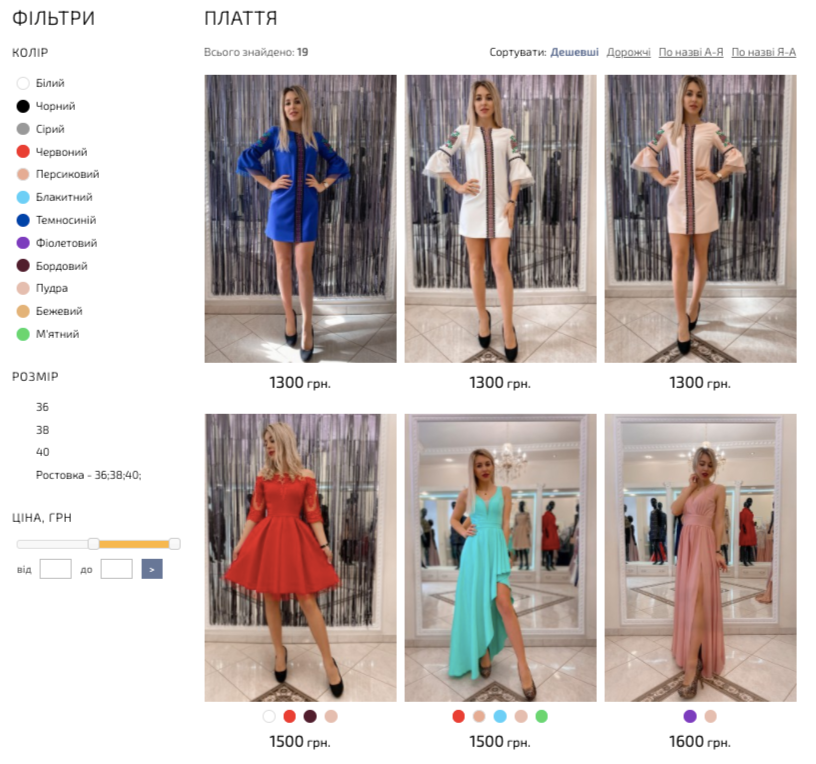Choose the Червоний color filter
Viewport: 816px width, 764px height.
61,152
